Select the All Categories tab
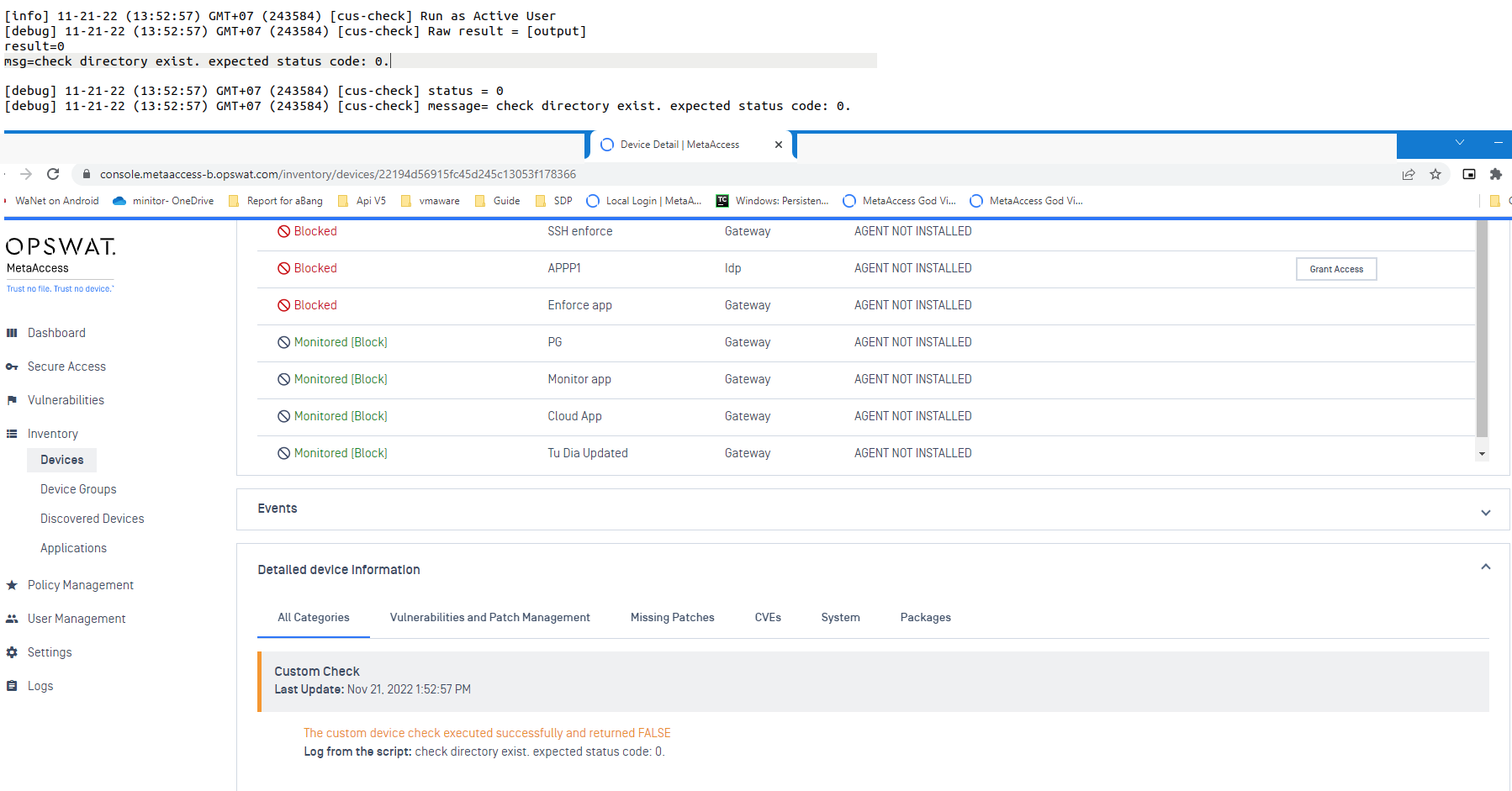Image resolution: width=1512 pixels, height=791 pixels. (314, 617)
